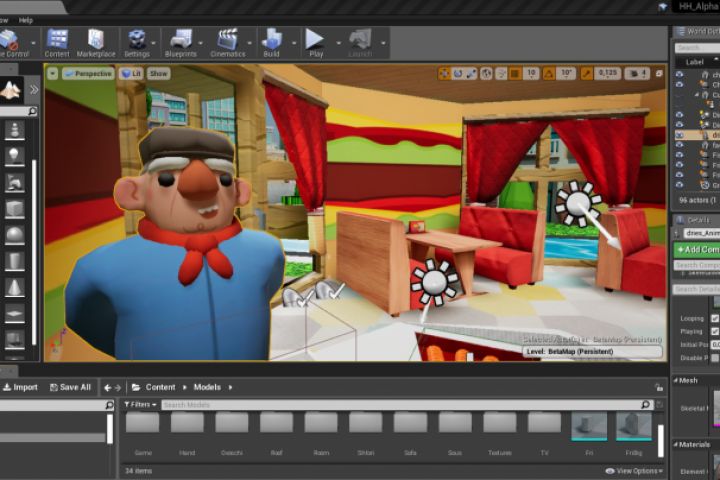
Task: Open the Show flags menu
Action: 158,73
